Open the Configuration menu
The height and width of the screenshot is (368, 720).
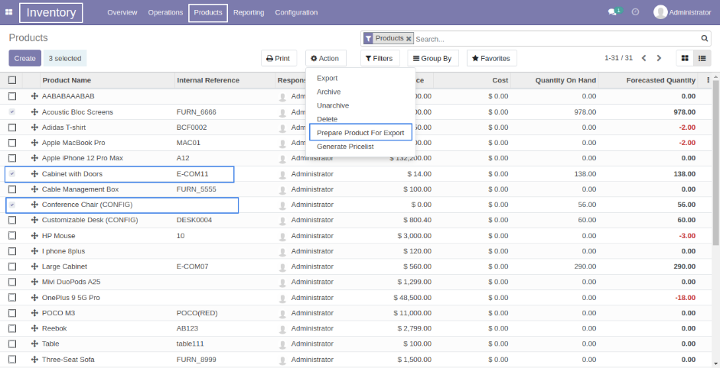coord(296,12)
